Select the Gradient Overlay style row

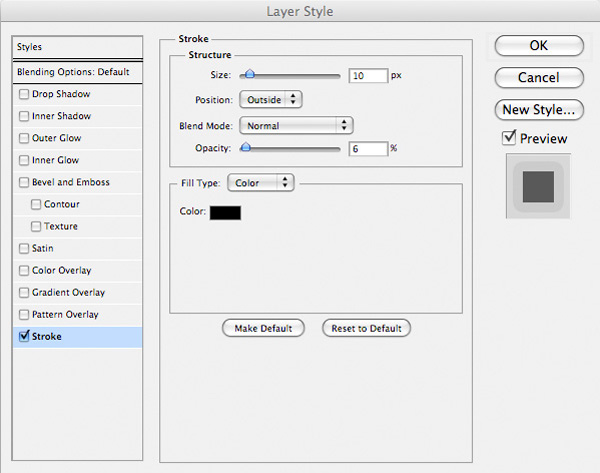coord(78,293)
